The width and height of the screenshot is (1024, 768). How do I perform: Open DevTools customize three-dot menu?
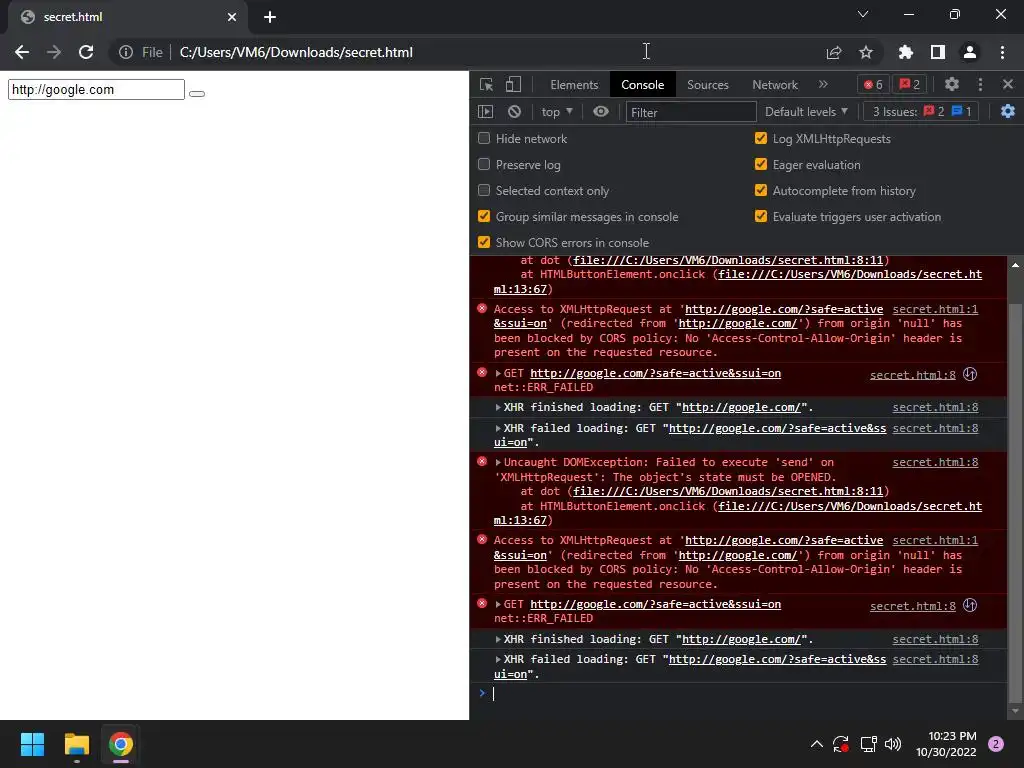pyautogui.click(x=980, y=84)
